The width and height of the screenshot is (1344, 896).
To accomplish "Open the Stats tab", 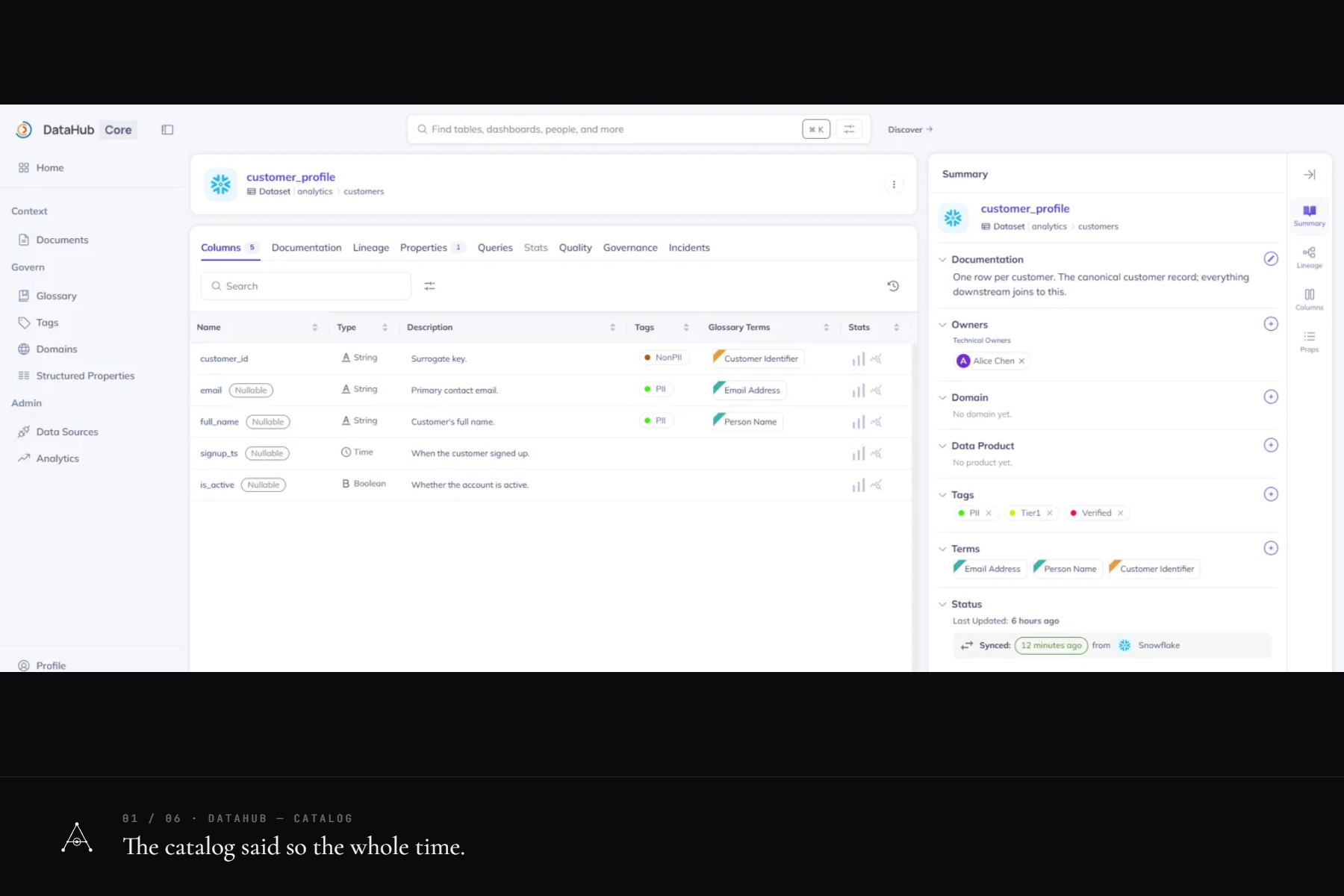I will (535, 248).
